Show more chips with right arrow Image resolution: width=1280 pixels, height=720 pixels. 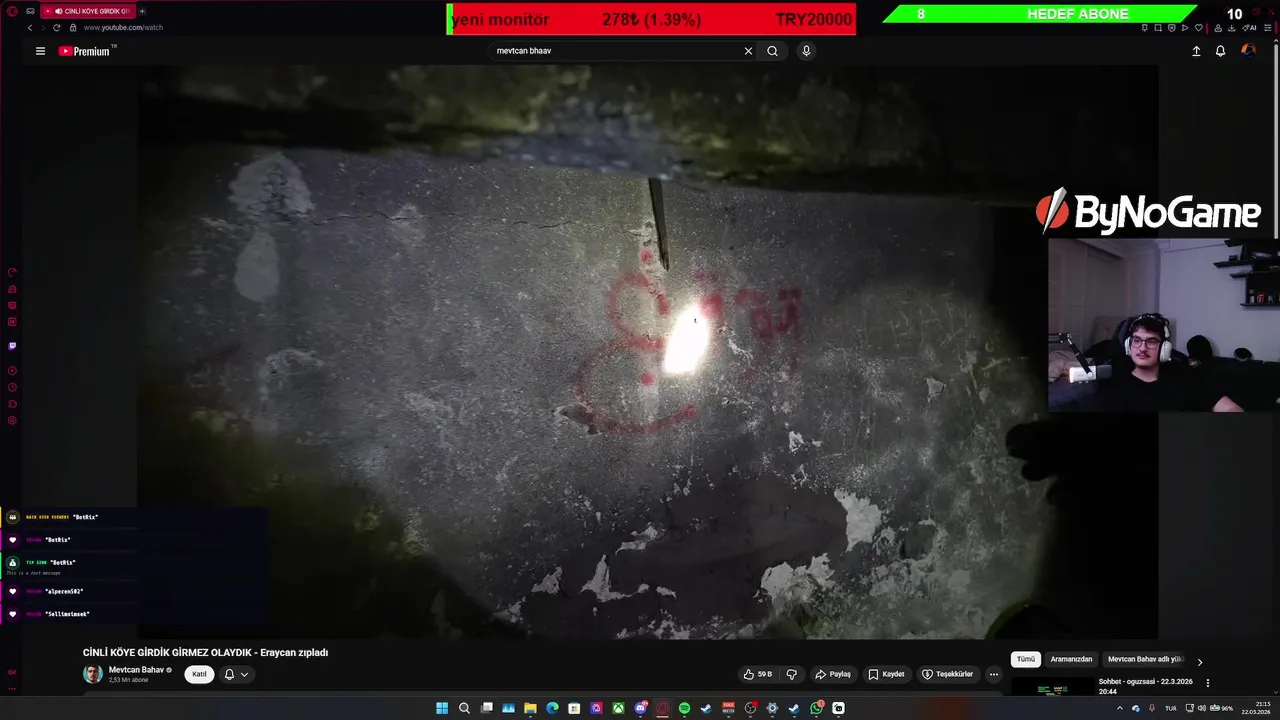point(1200,662)
